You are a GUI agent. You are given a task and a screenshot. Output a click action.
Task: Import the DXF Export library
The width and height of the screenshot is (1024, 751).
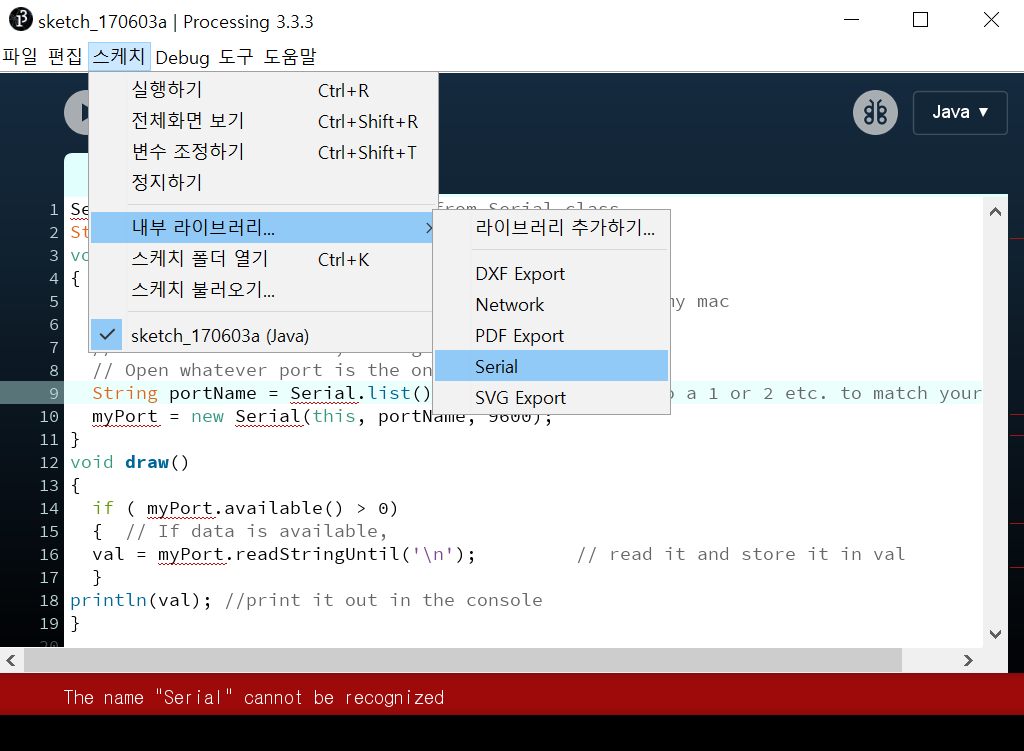click(x=551, y=274)
